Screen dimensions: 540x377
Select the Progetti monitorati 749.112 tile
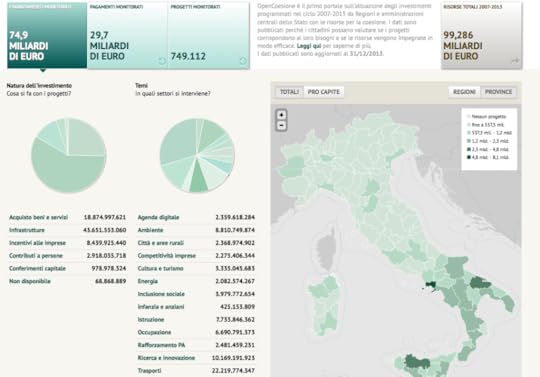pos(209,35)
